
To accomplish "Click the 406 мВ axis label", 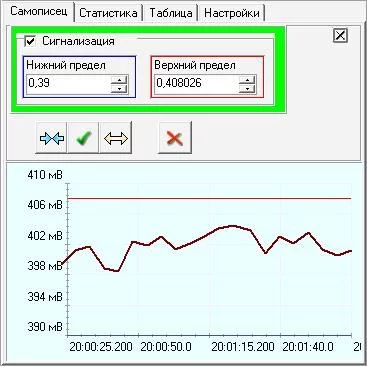I will click(45, 205).
